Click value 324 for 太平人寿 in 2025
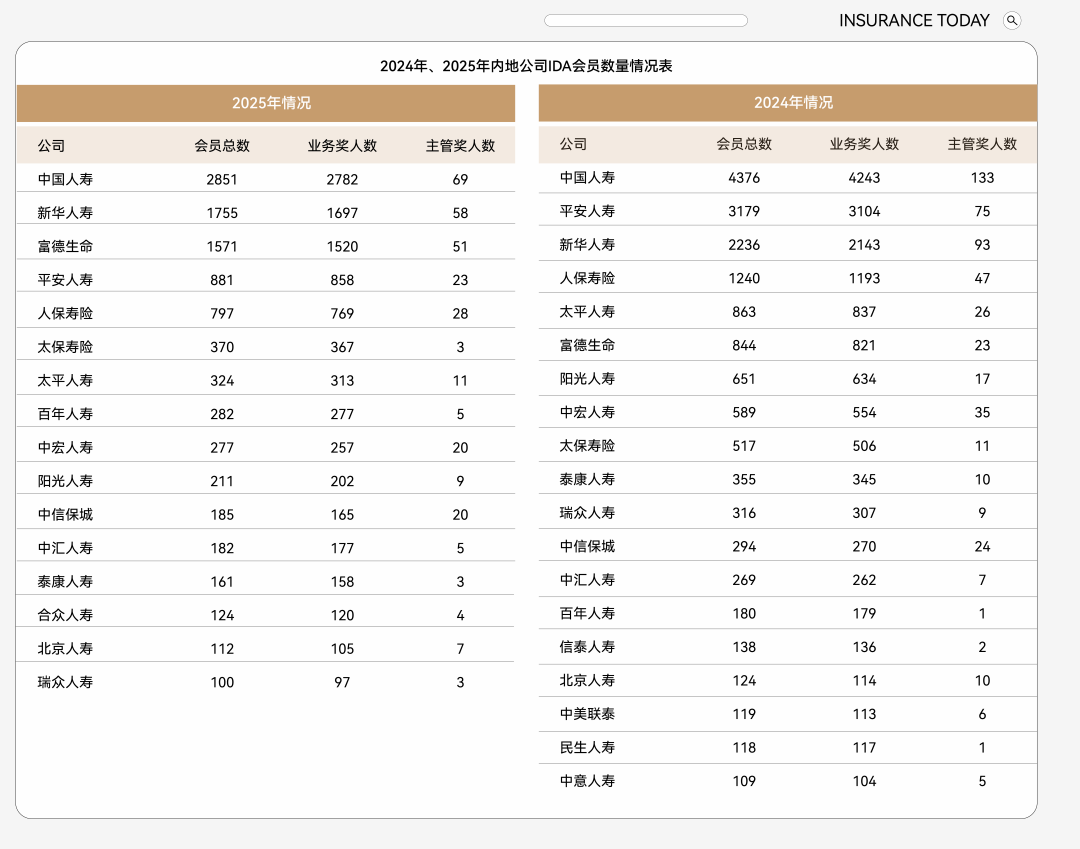This screenshot has width=1080, height=849. pyautogui.click(x=222, y=381)
